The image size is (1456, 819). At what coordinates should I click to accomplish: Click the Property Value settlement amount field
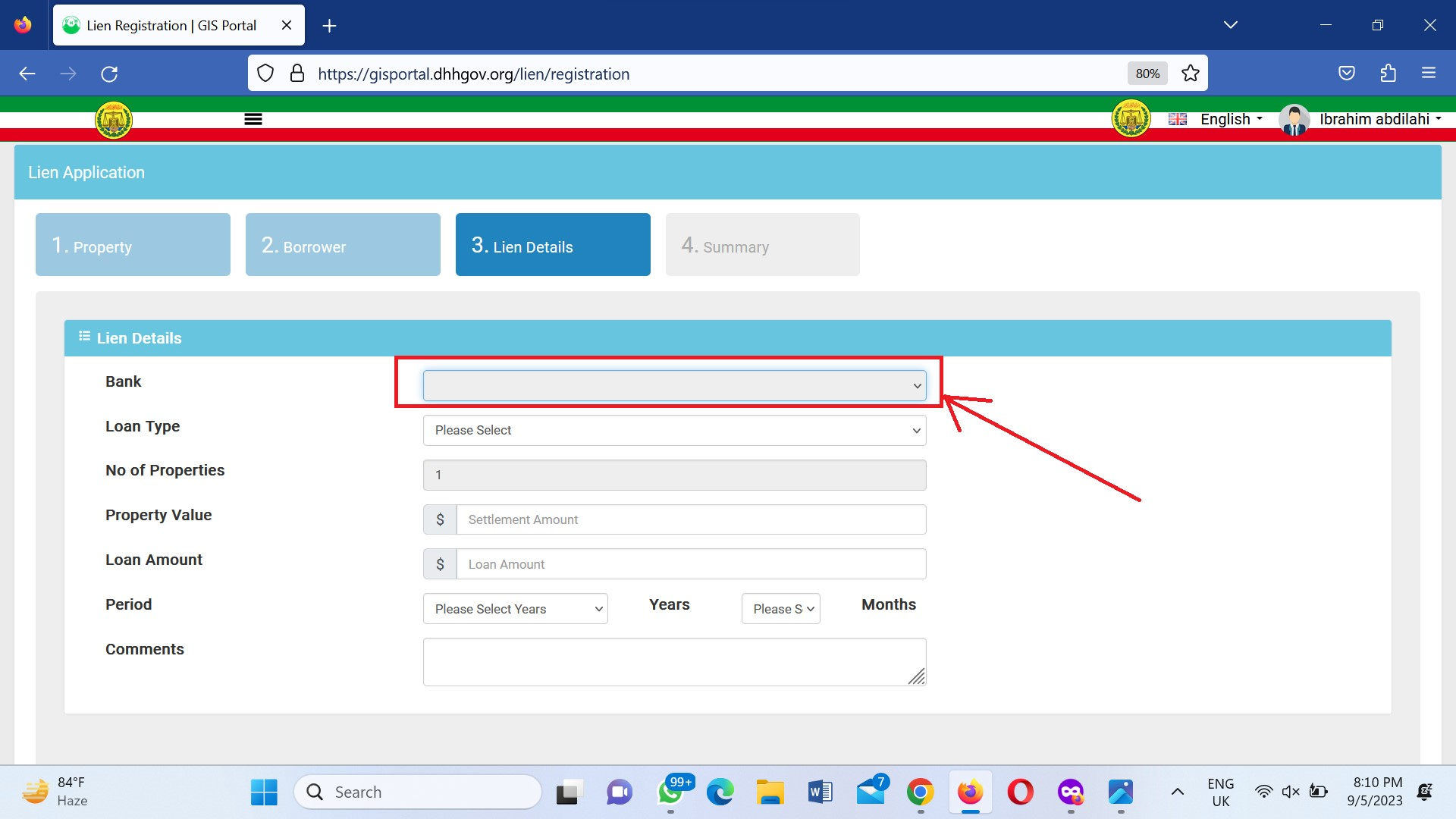coord(691,519)
